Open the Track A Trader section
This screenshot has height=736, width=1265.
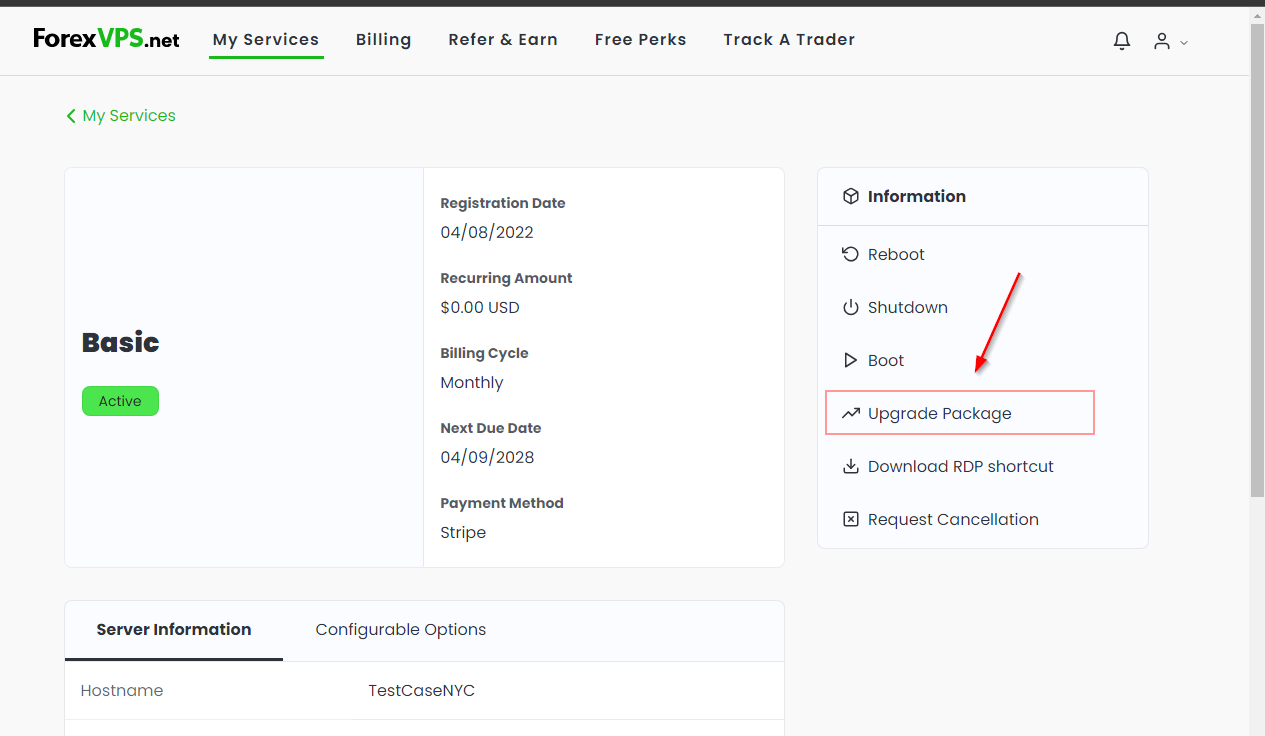tap(788, 39)
